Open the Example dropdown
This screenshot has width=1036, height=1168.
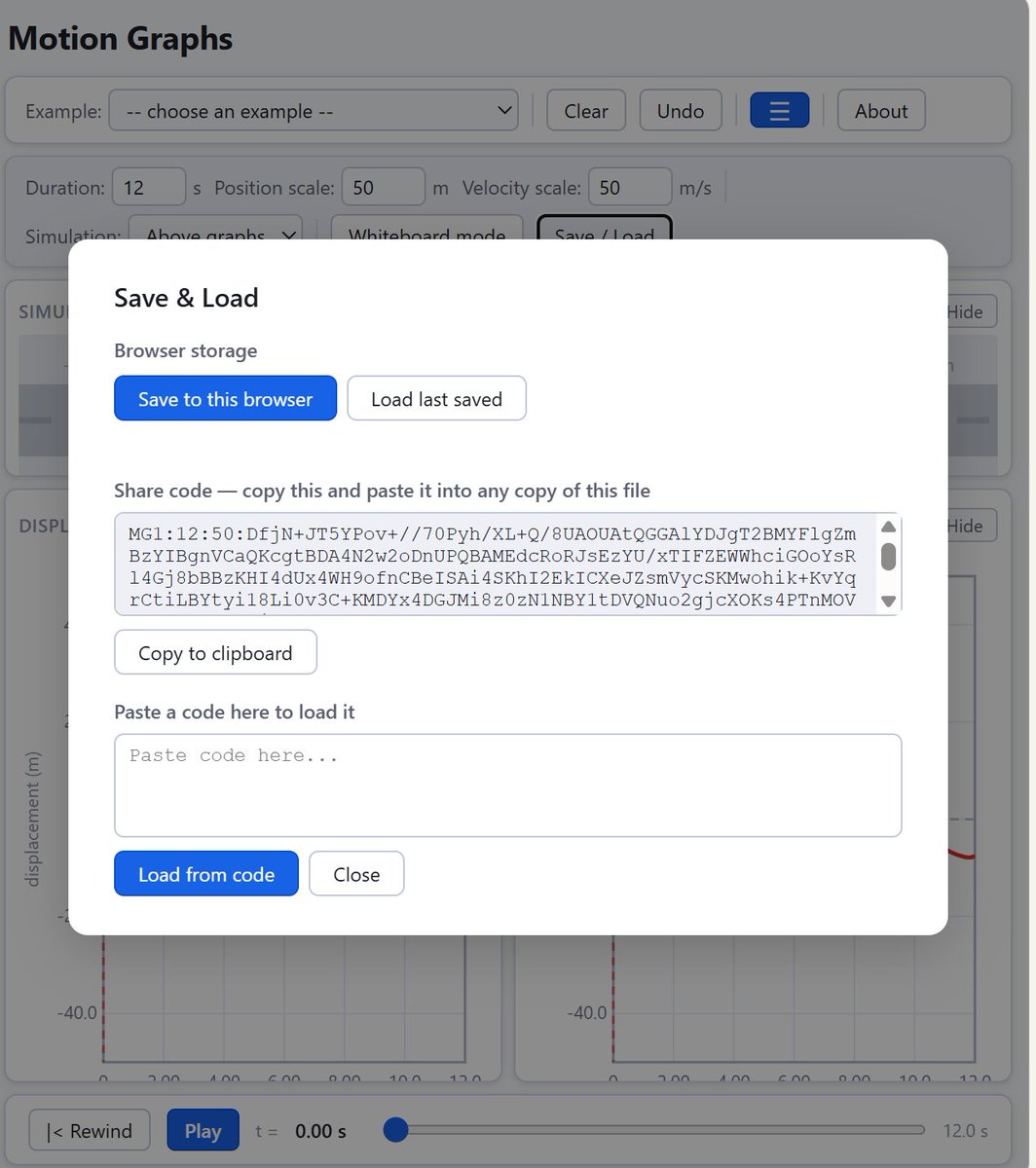[x=314, y=111]
